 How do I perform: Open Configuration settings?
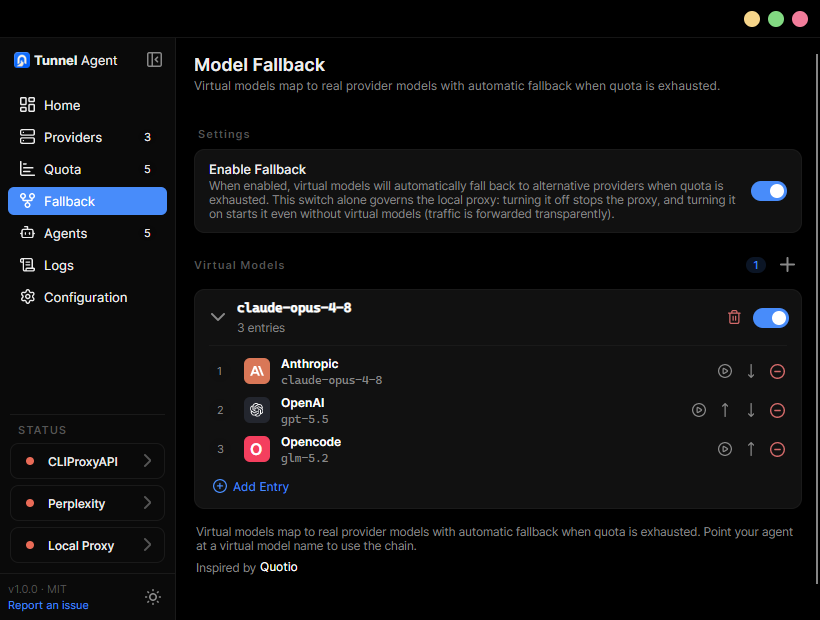87,297
